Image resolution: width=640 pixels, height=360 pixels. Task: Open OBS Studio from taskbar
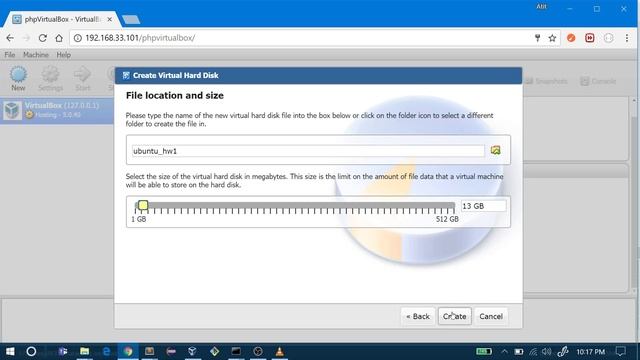pyautogui.click(x=258, y=351)
